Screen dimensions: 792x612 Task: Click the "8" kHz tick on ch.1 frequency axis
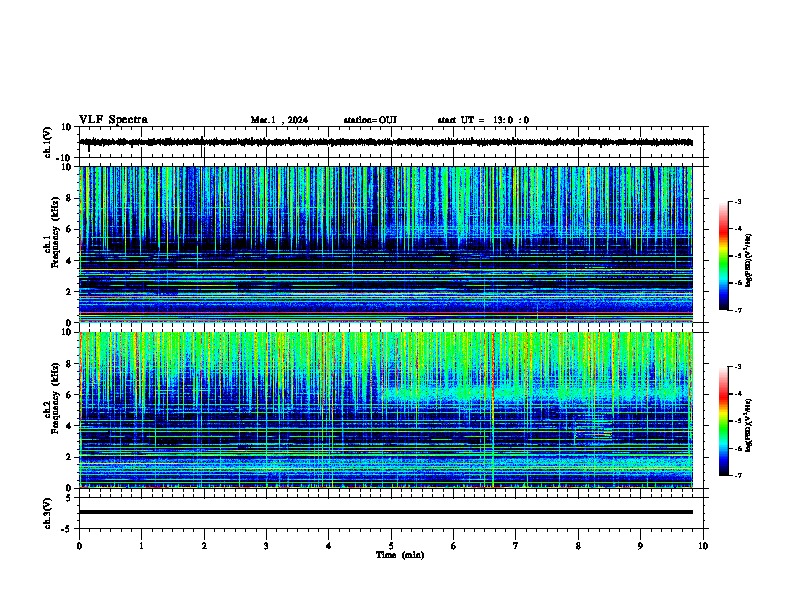point(69,198)
